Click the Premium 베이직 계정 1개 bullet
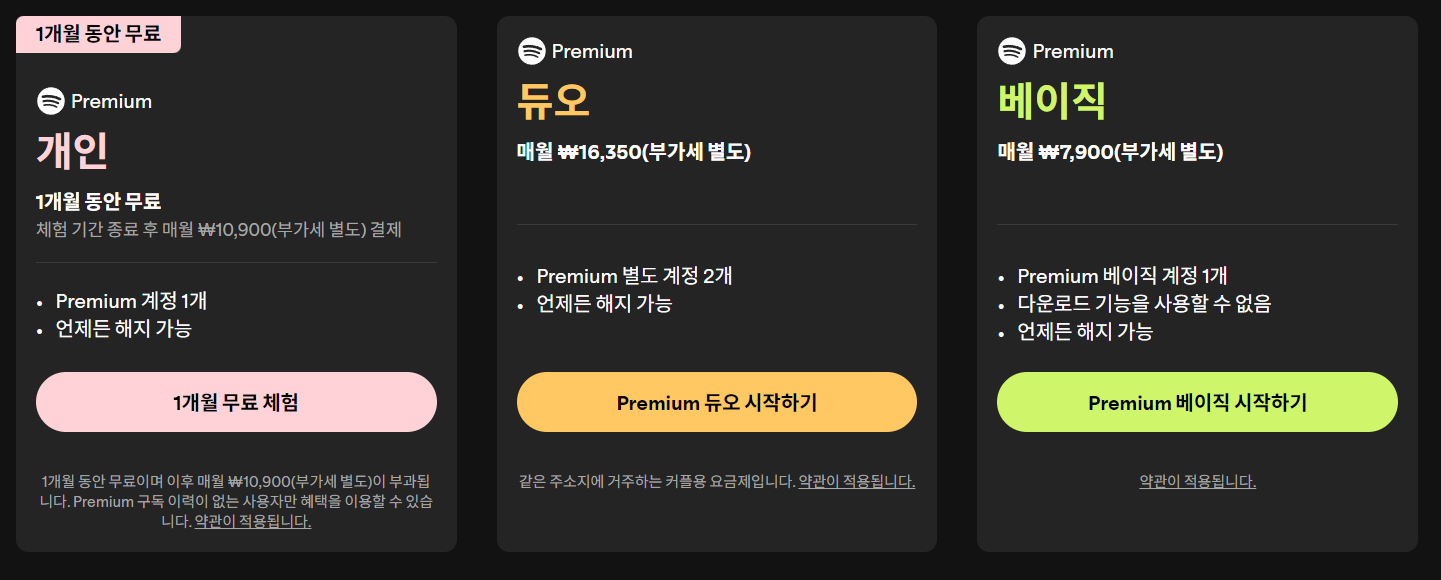Image resolution: width=1441 pixels, height=580 pixels. (x=1122, y=276)
